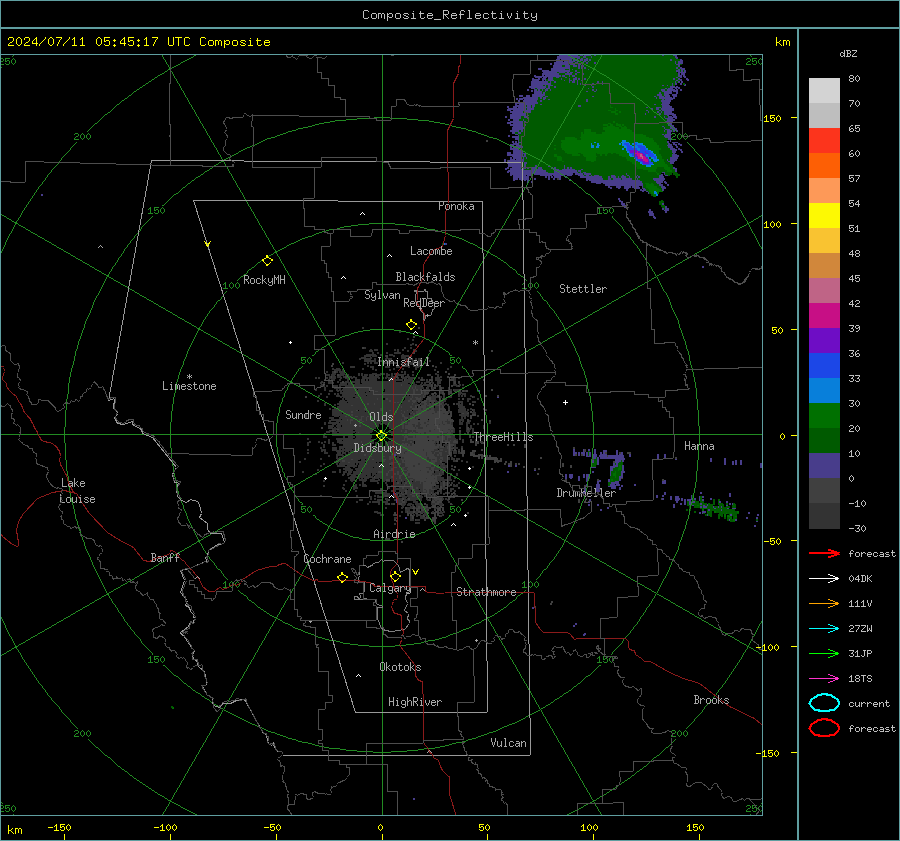900x841 pixels.
Task: Click the yellow diamond marker below RedDeer
Action: [412, 325]
